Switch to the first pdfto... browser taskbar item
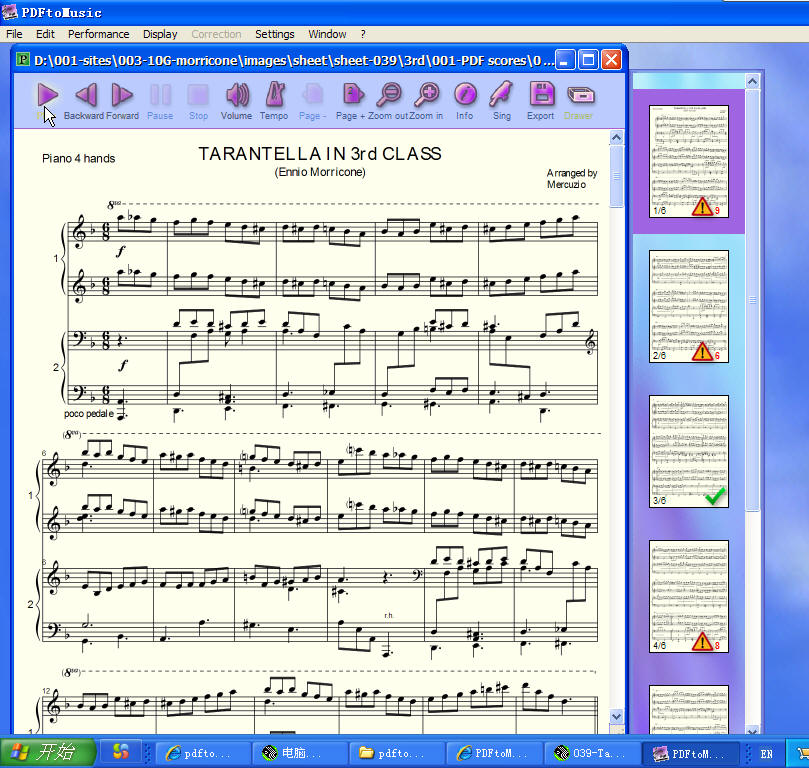The height and width of the screenshot is (768, 809). click(x=203, y=753)
